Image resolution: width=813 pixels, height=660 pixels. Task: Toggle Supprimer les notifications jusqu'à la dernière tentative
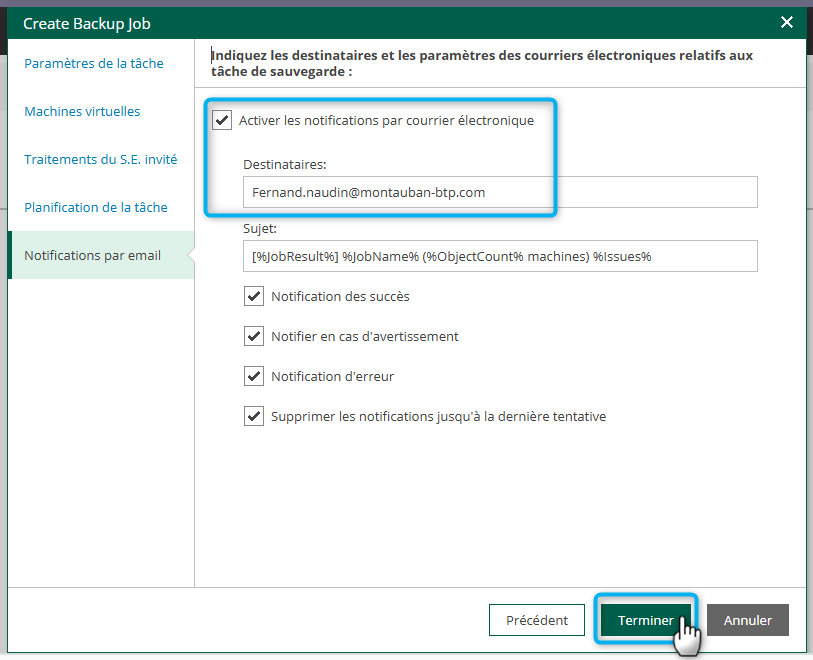pyautogui.click(x=254, y=416)
